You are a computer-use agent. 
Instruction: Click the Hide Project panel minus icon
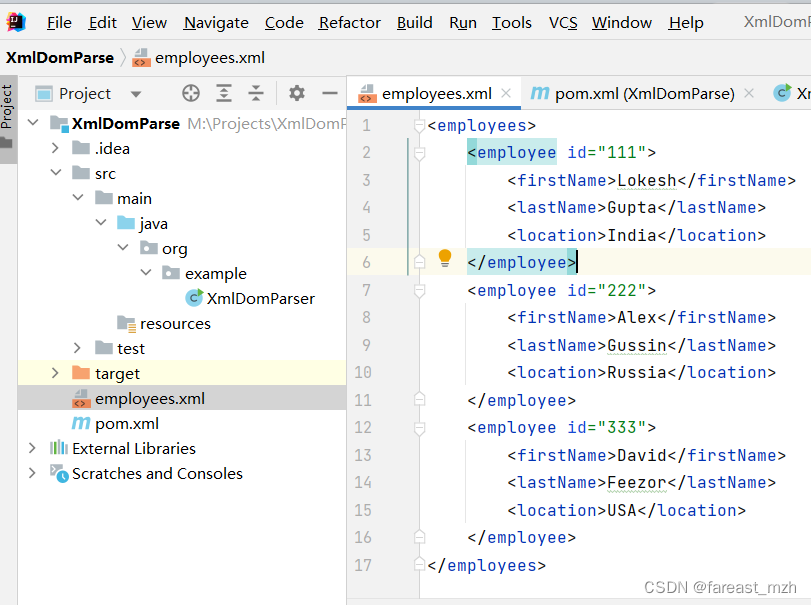tap(330, 93)
